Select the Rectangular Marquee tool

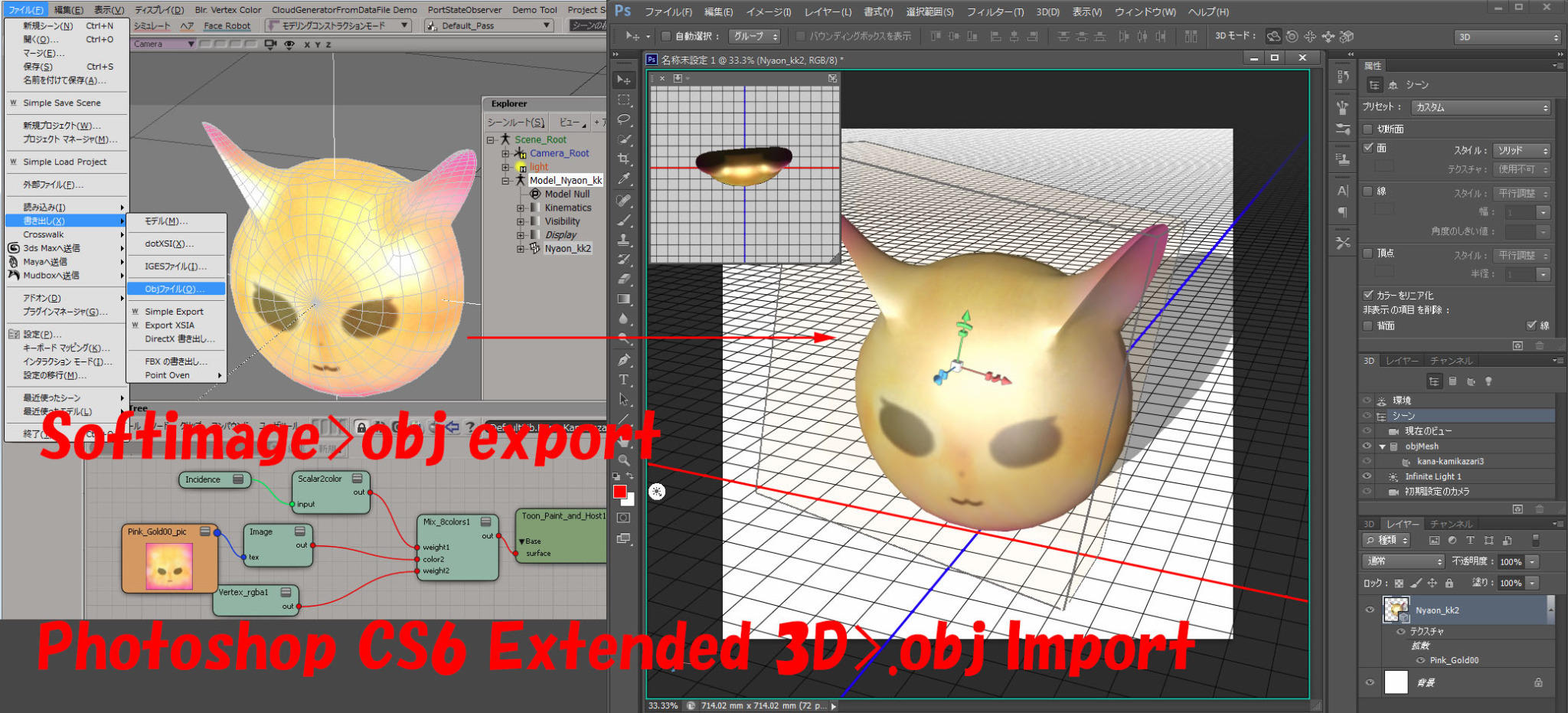tap(624, 100)
